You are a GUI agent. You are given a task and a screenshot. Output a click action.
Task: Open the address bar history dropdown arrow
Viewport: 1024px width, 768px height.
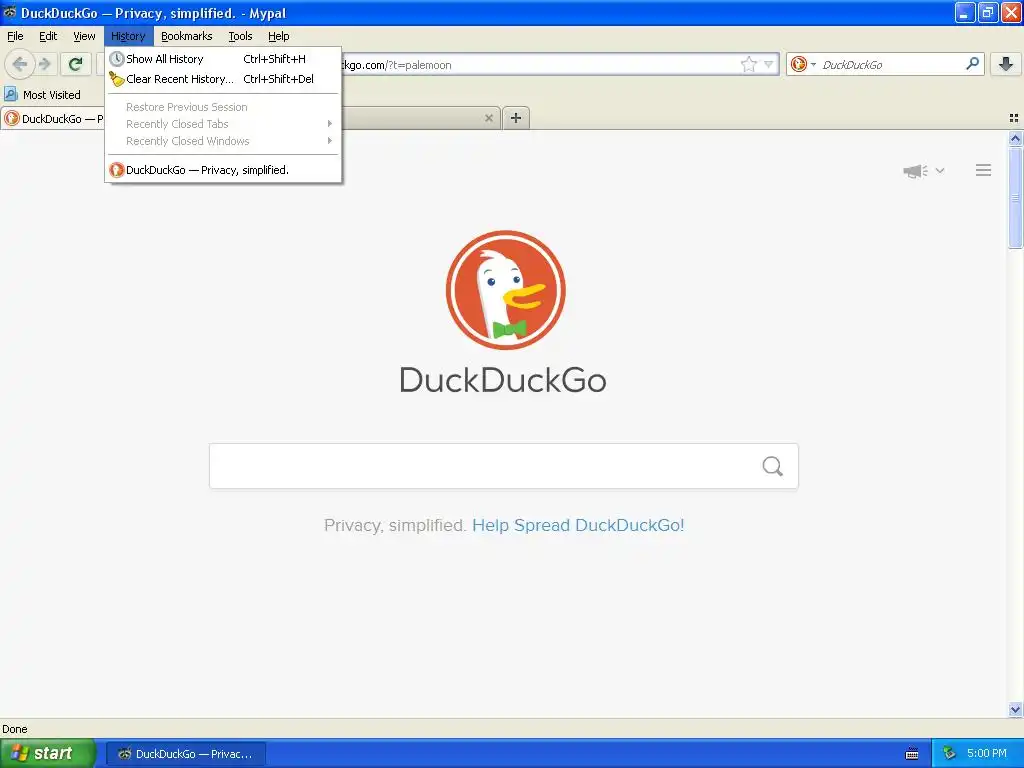[769, 64]
